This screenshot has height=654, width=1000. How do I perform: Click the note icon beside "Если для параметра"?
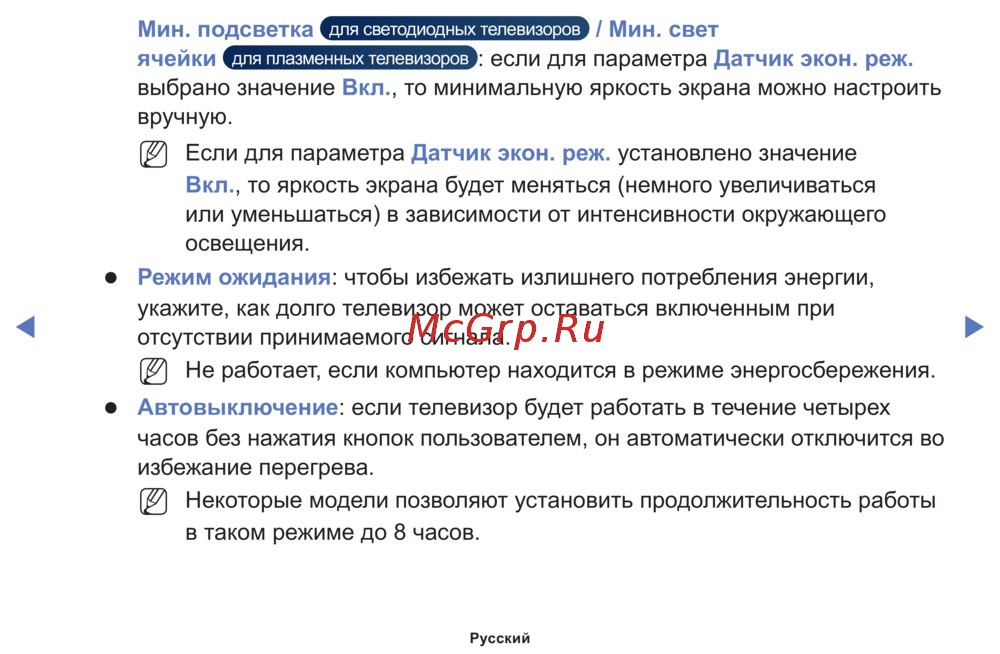(x=154, y=155)
